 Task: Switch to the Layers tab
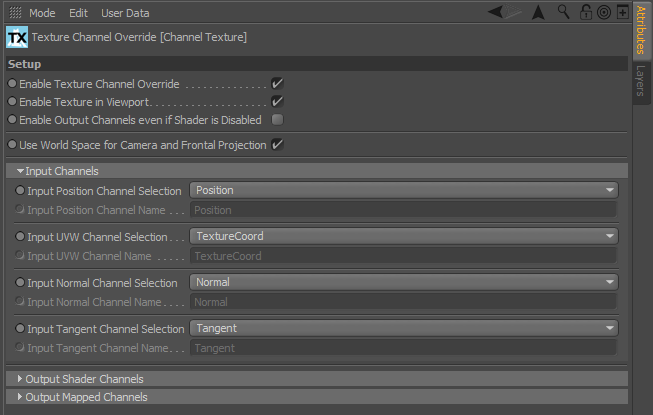[641, 82]
